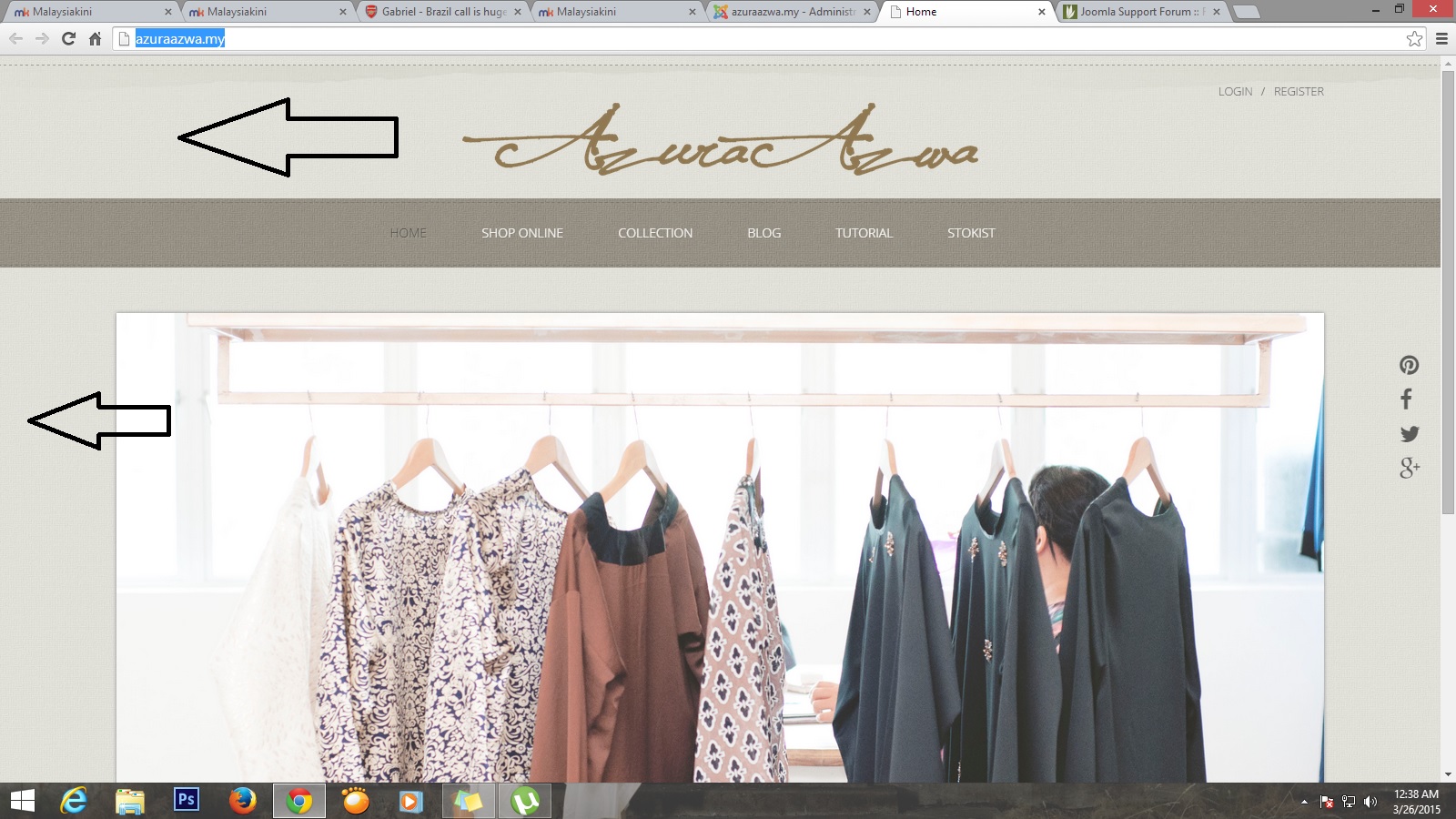Click scrollbar down arrow
Image resolution: width=1456 pixels, height=819 pixels.
(x=1448, y=774)
